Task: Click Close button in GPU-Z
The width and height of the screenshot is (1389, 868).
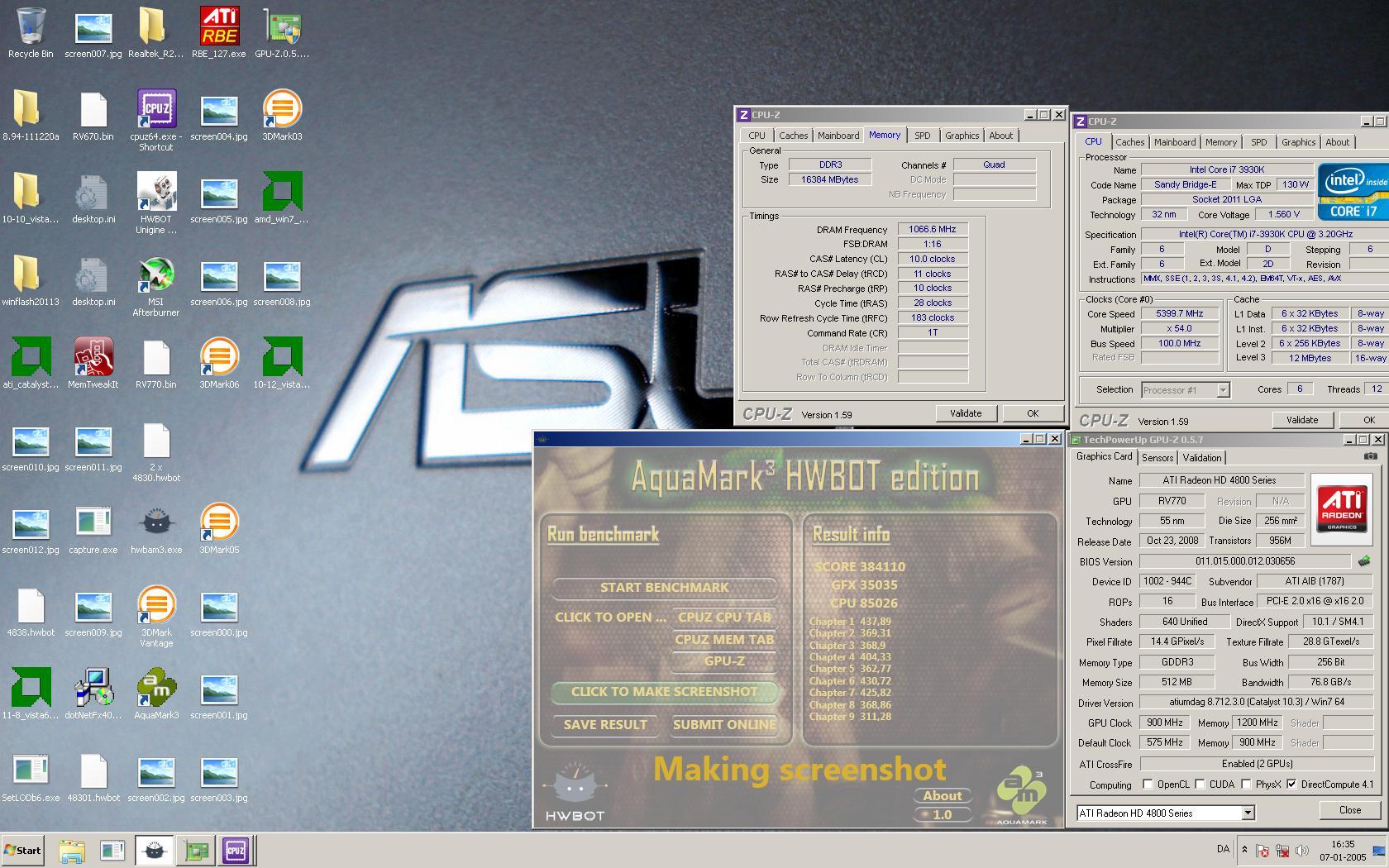Action: tap(1350, 810)
